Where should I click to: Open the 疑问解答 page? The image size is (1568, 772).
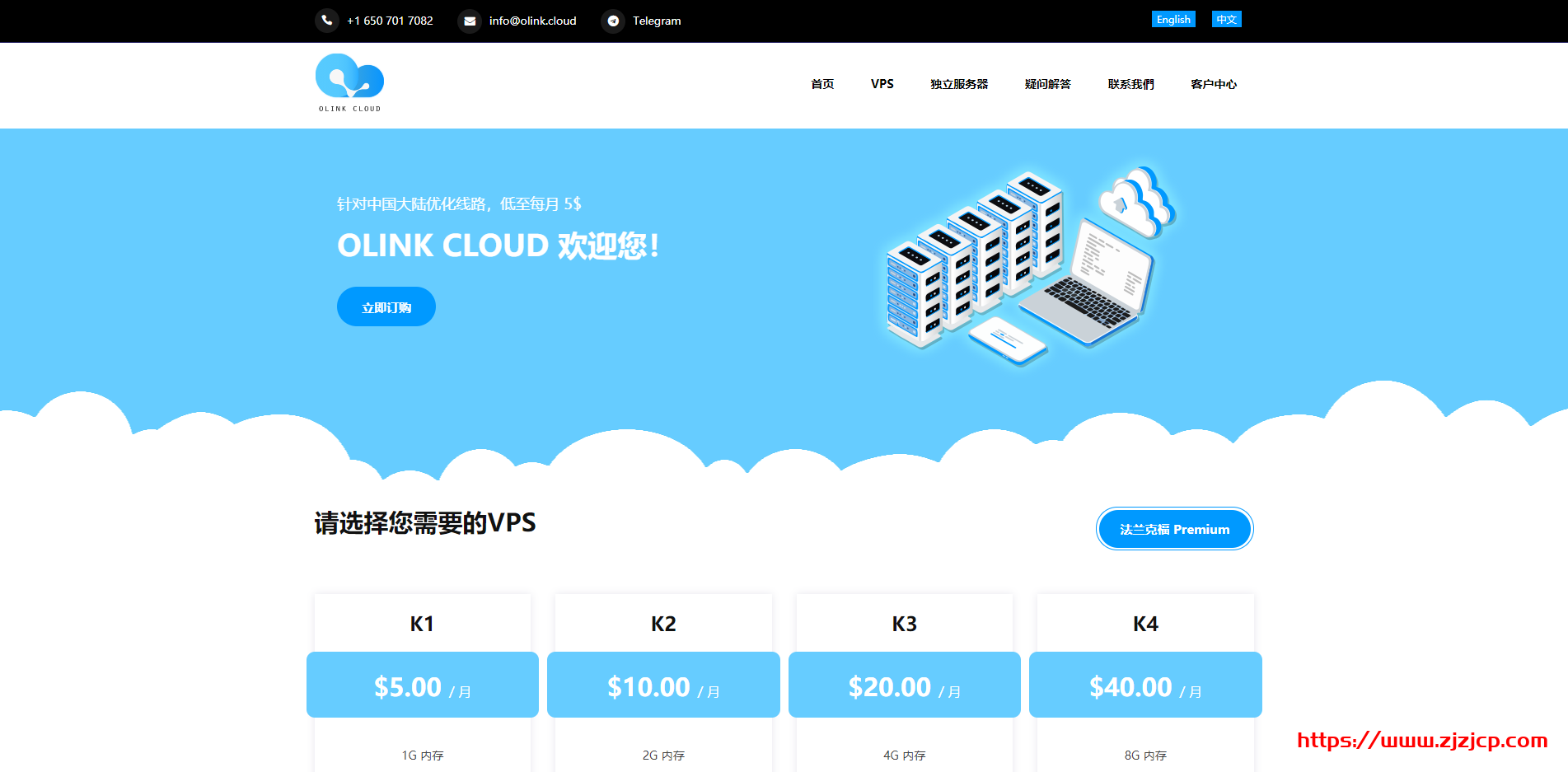(1047, 83)
